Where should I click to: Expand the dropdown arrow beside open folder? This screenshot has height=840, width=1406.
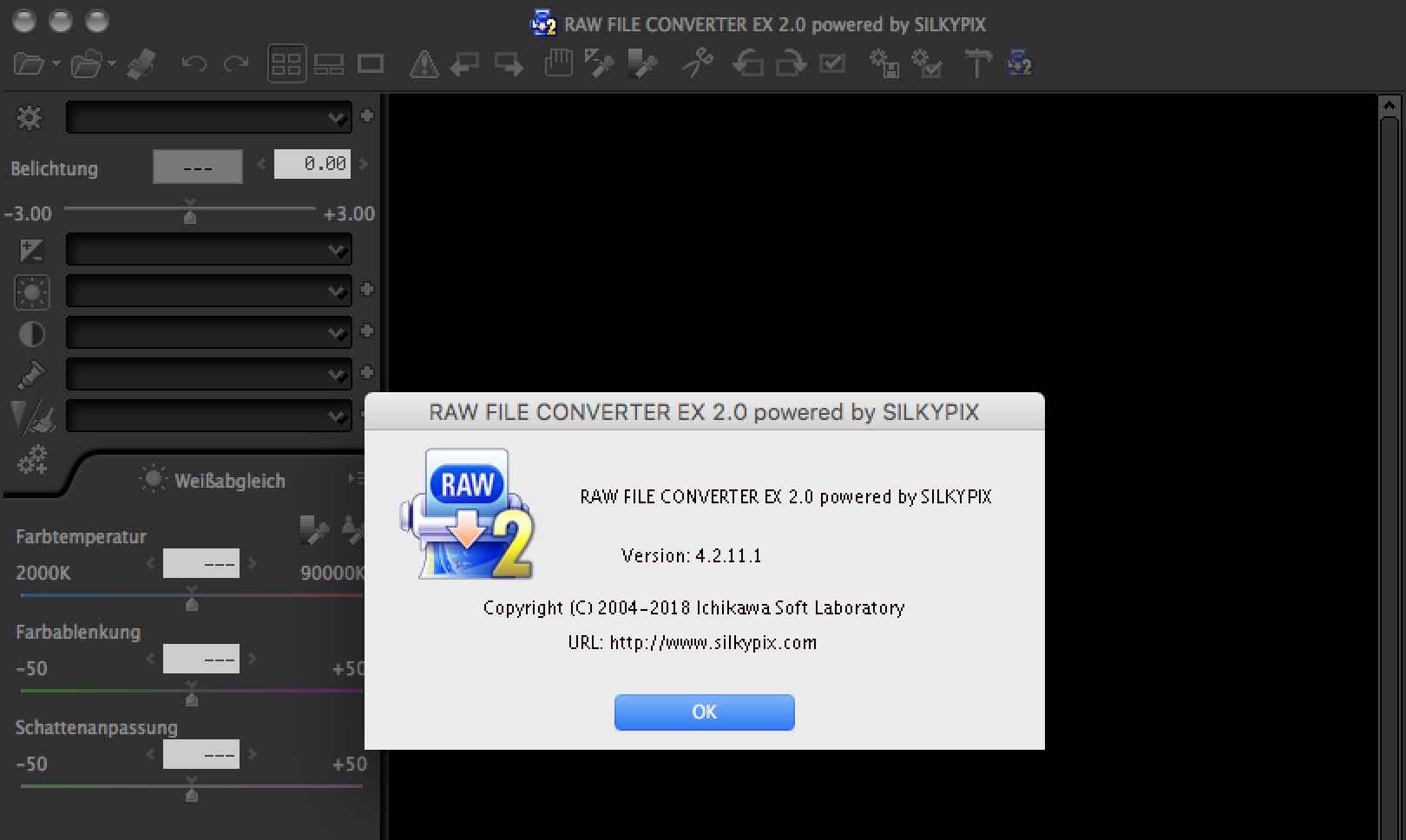[x=112, y=63]
